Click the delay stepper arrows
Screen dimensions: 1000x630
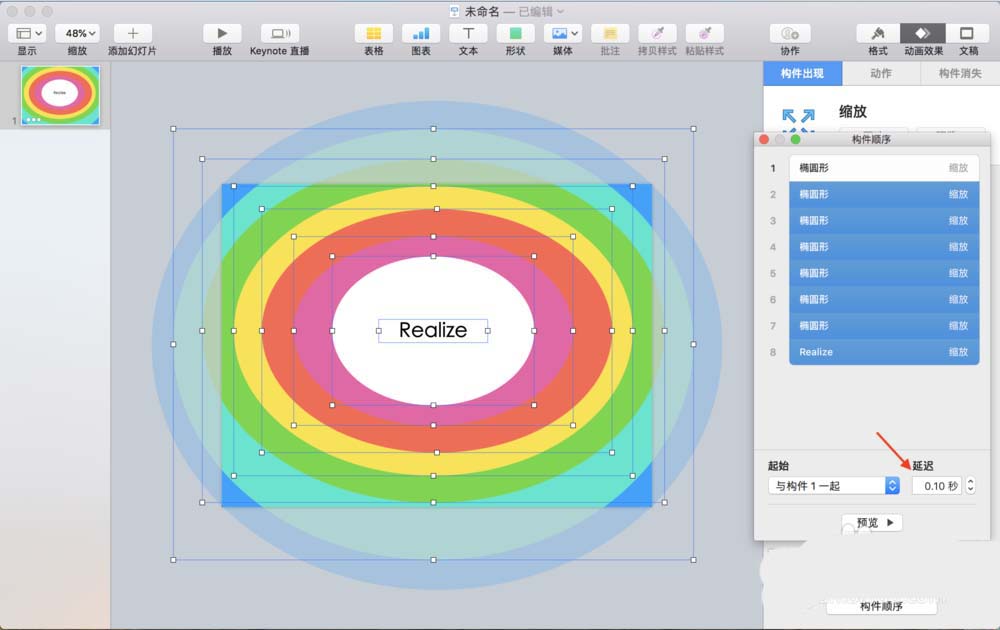[970, 486]
